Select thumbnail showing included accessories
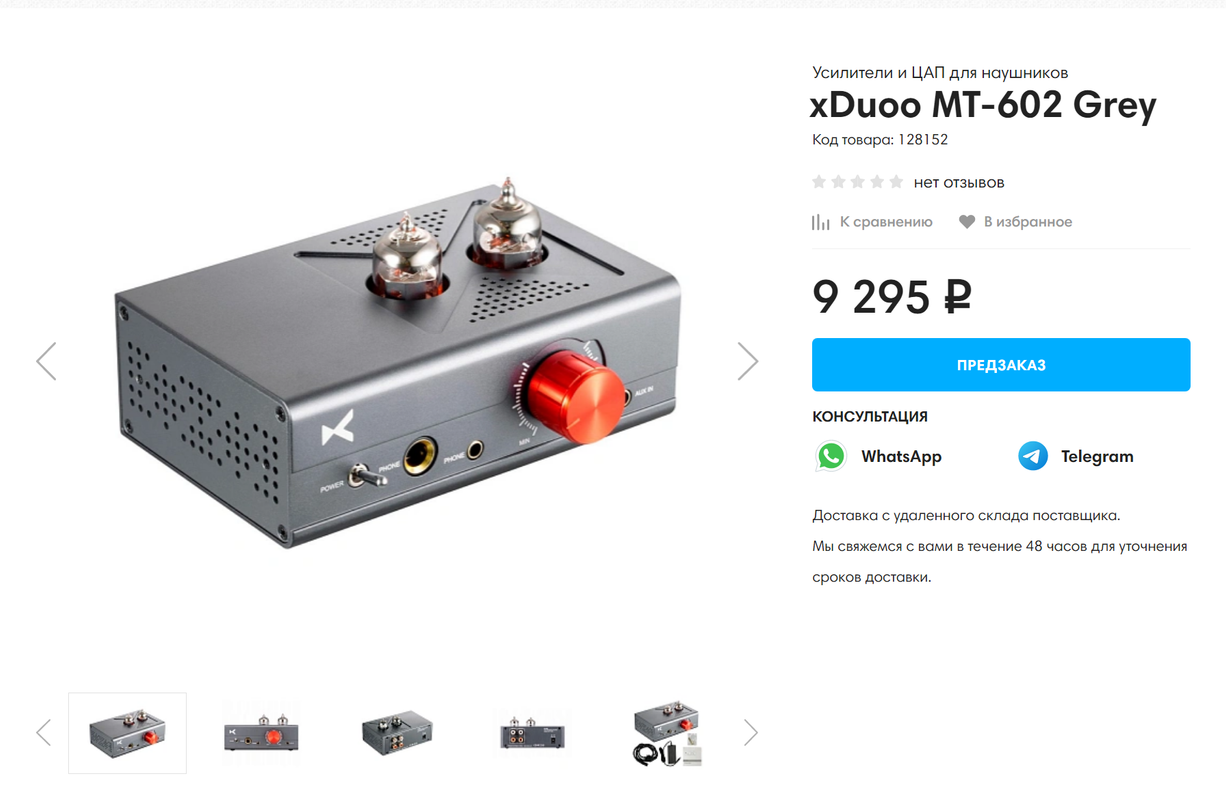 pyautogui.click(x=667, y=735)
